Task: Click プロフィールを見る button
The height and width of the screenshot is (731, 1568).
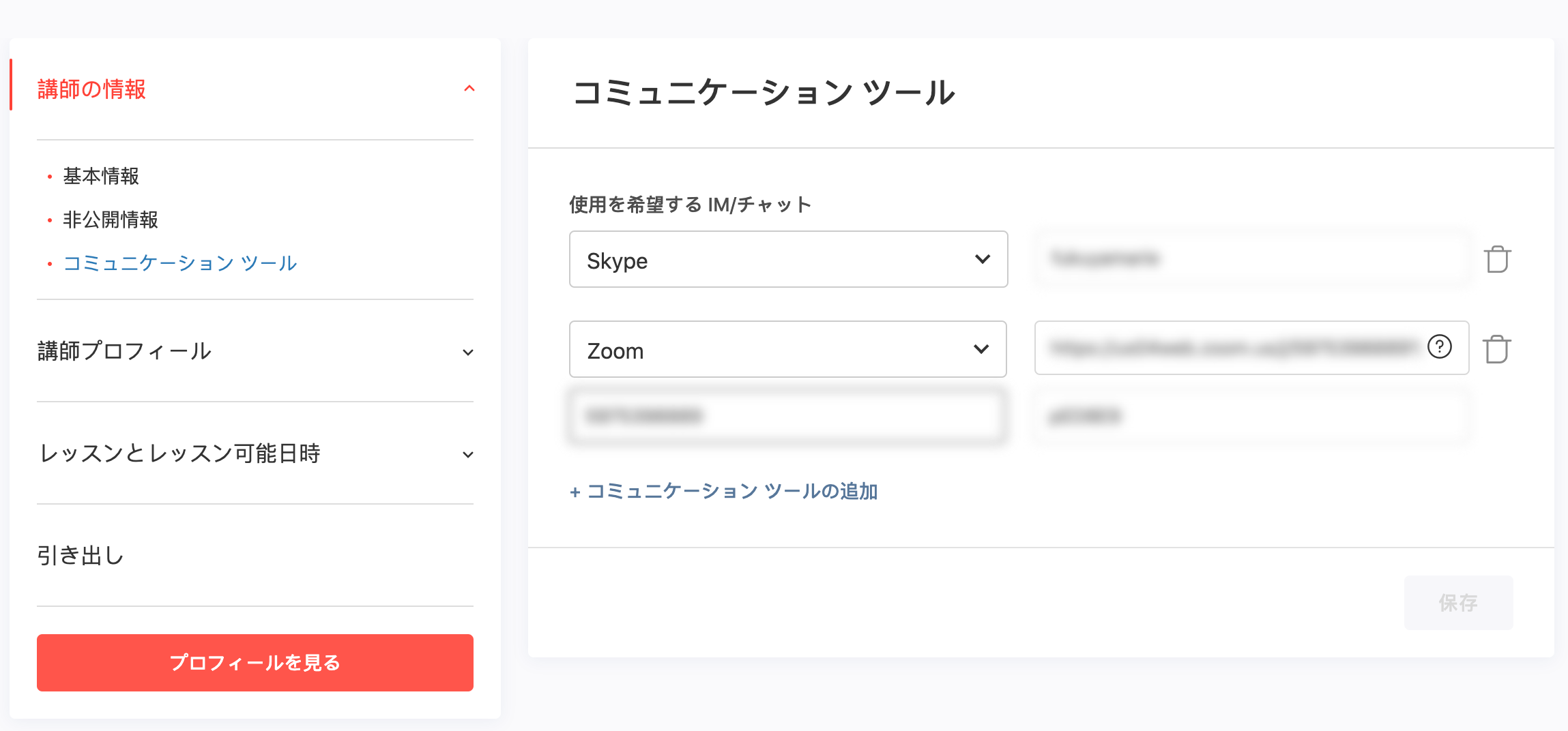Action: click(x=255, y=663)
